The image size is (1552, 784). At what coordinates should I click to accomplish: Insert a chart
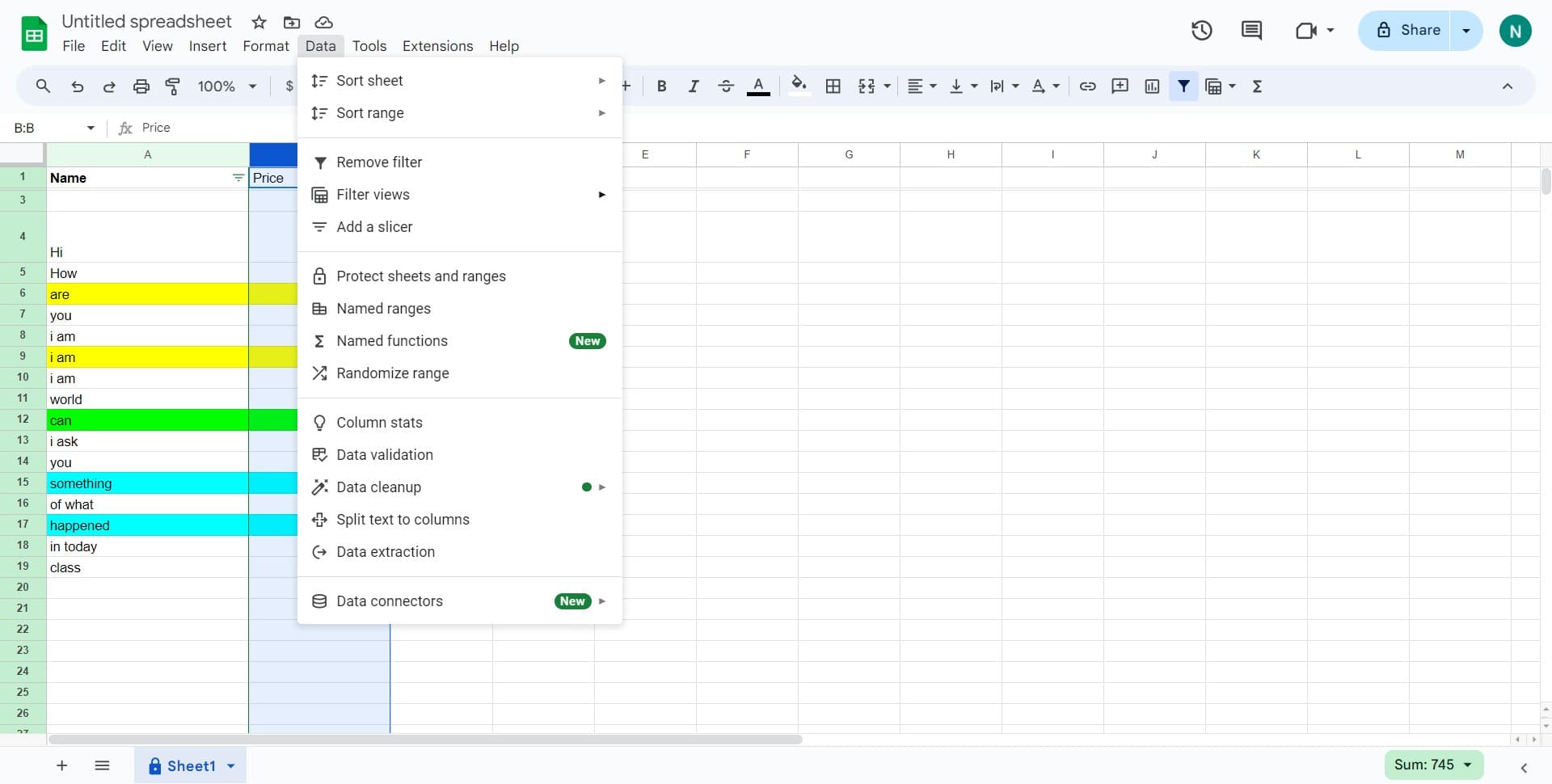click(1152, 86)
